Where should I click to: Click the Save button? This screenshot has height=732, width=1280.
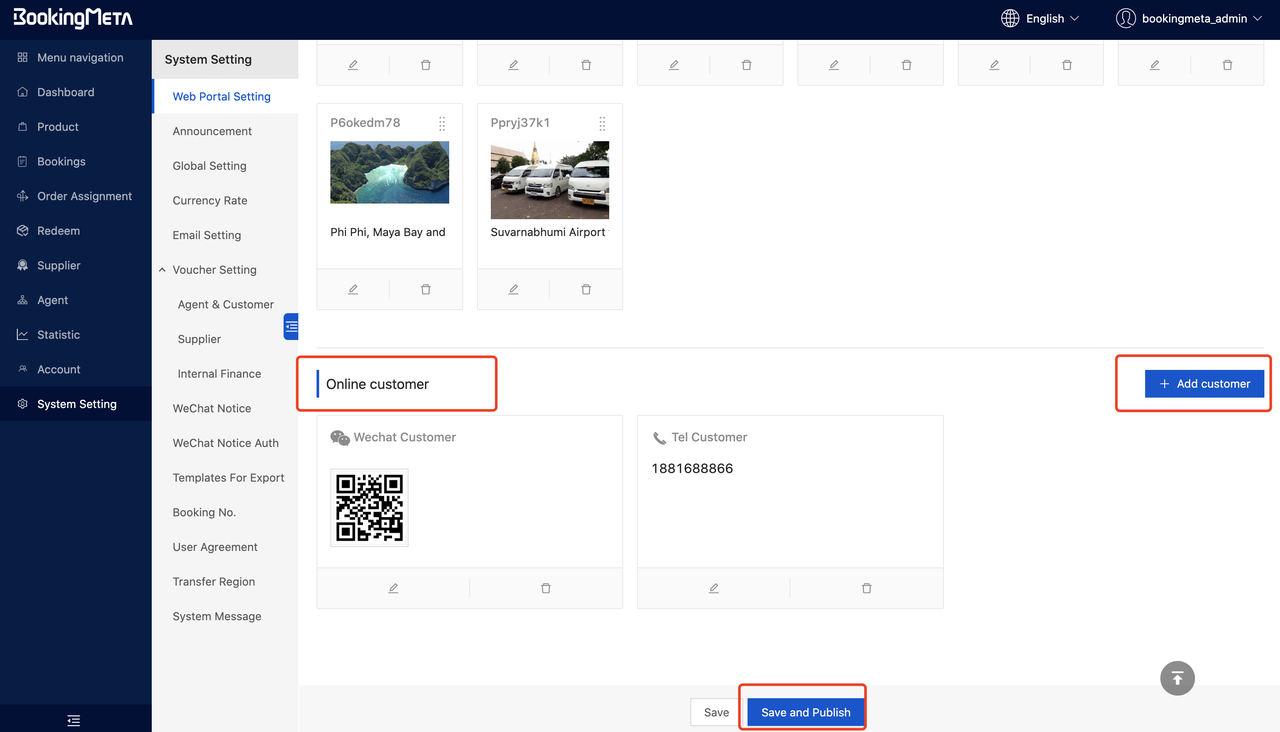tap(716, 712)
